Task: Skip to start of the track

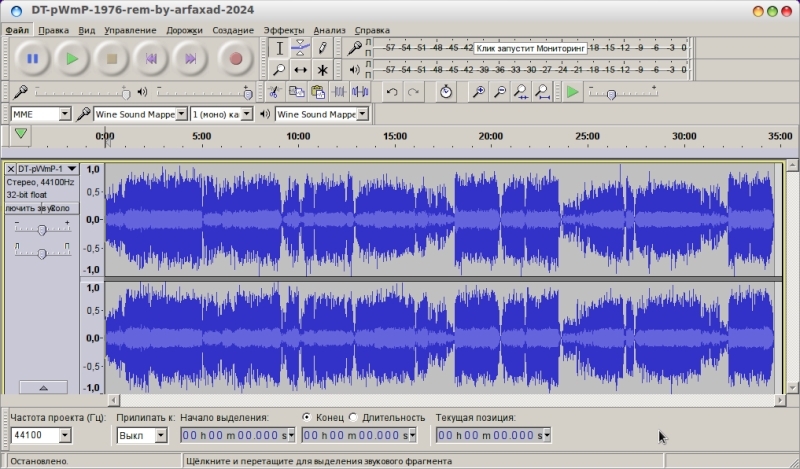Action: pos(151,59)
